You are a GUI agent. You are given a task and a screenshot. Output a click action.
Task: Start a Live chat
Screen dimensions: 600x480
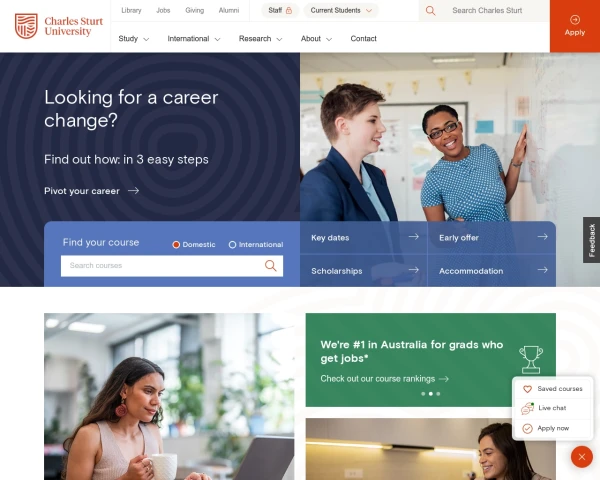pos(552,408)
